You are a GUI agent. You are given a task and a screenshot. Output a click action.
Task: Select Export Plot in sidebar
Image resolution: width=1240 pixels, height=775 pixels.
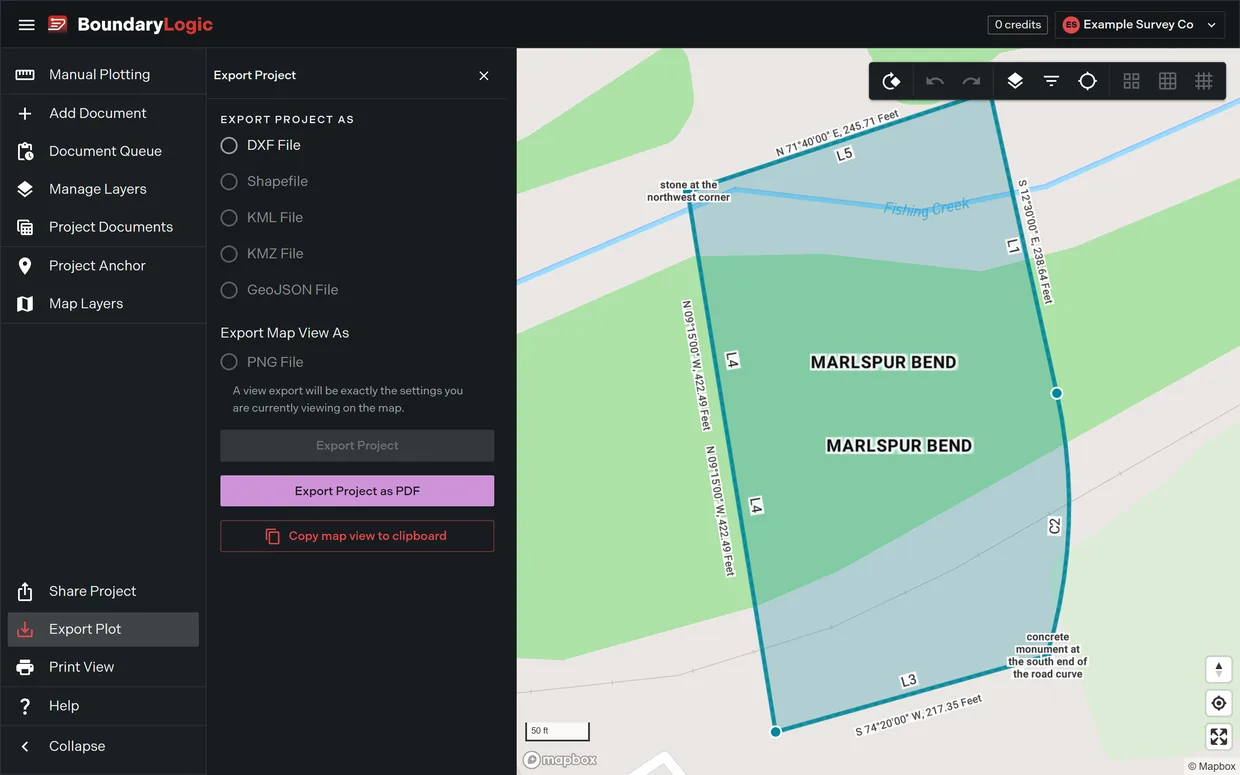pyautogui.click(x=103, y=629)
